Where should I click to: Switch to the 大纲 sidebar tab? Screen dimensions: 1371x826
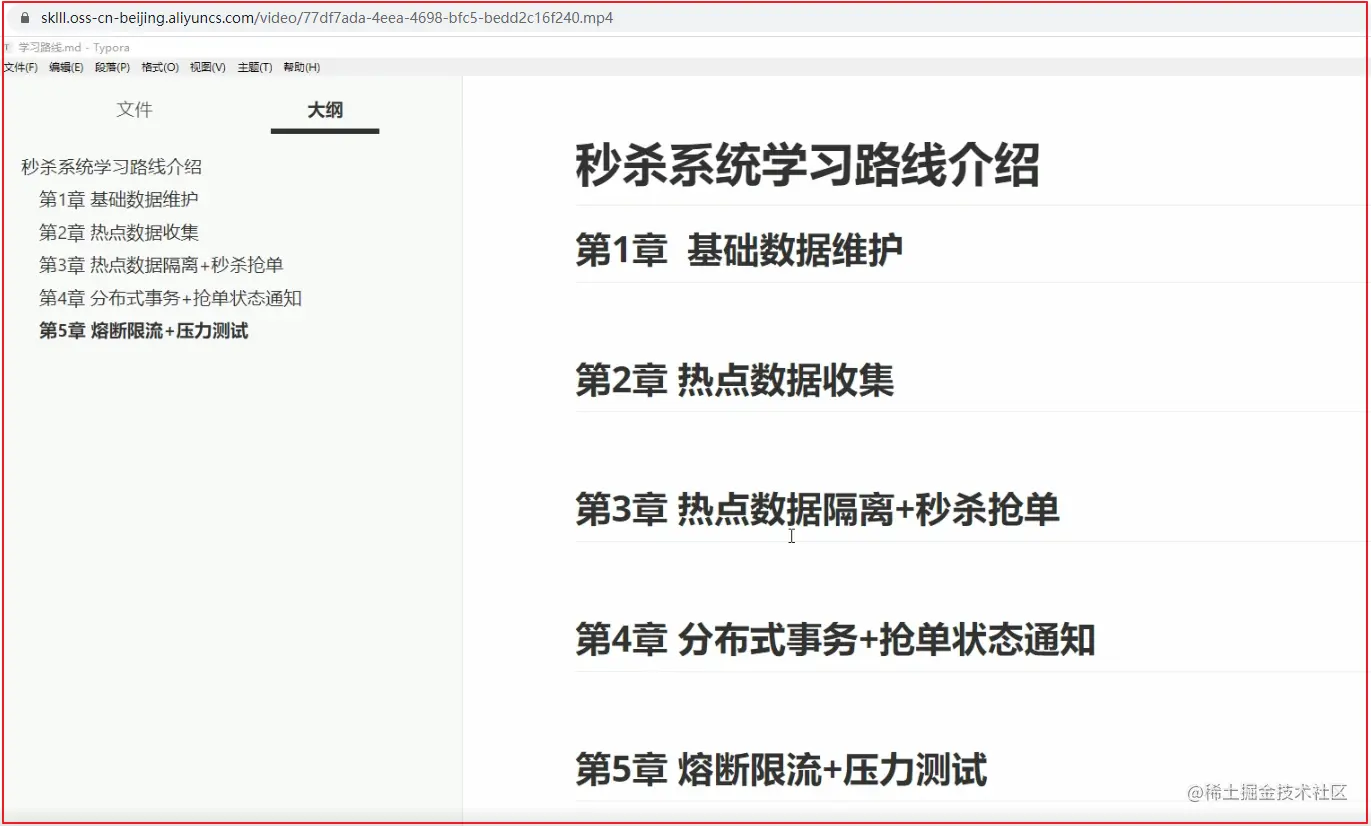pos(325,110)
